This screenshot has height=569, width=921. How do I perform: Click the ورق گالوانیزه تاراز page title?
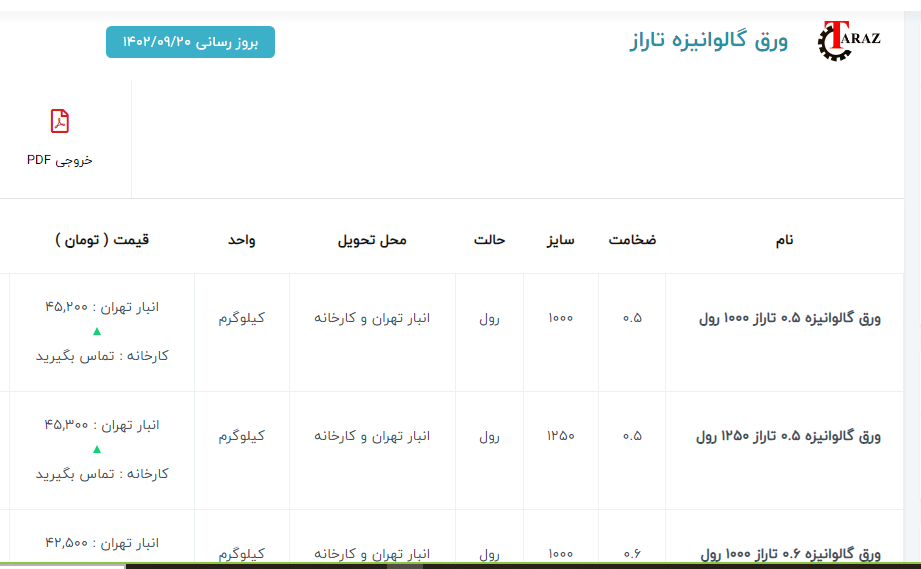click(x=708, y=41)
